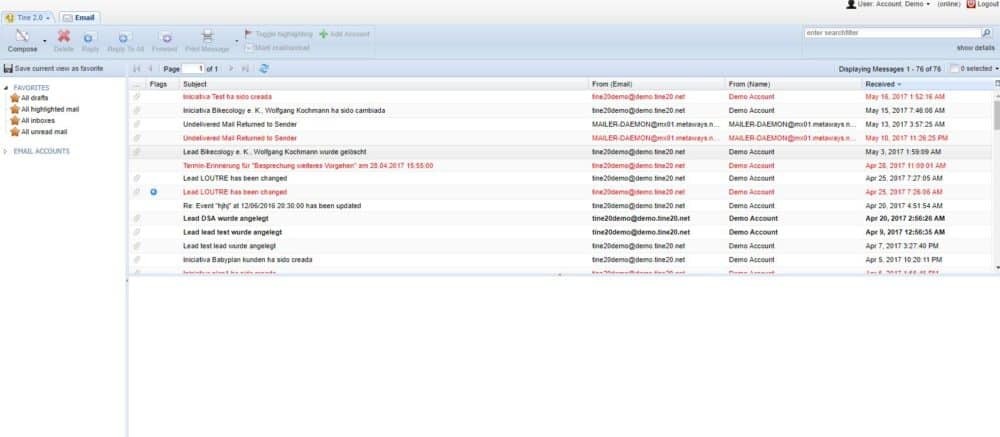The width and height of the screenshot is (1000, 437).
Task: Click the search filter input field
Action: 890,33
